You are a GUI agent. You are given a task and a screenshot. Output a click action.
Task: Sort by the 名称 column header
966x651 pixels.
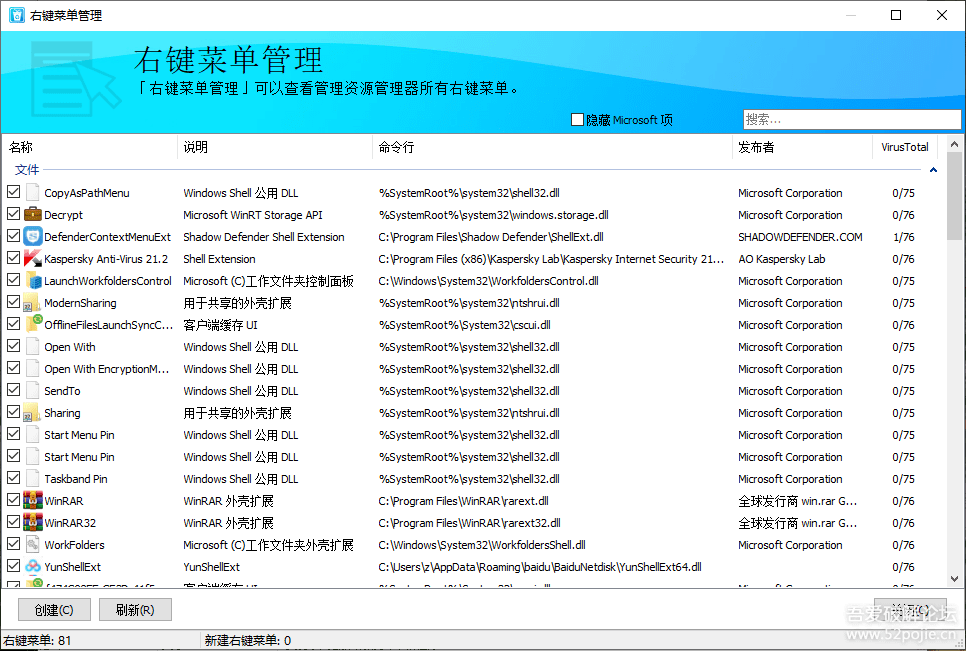90,147
